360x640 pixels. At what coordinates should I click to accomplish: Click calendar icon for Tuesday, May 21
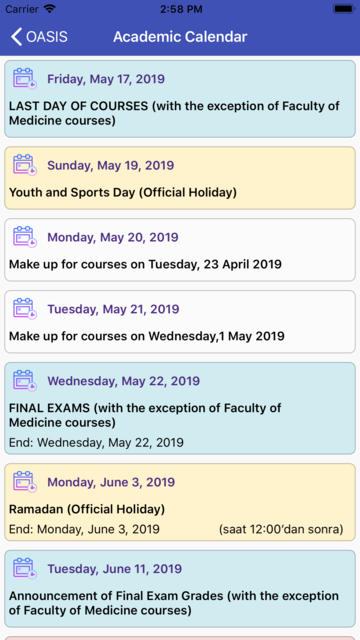point(25,309)
